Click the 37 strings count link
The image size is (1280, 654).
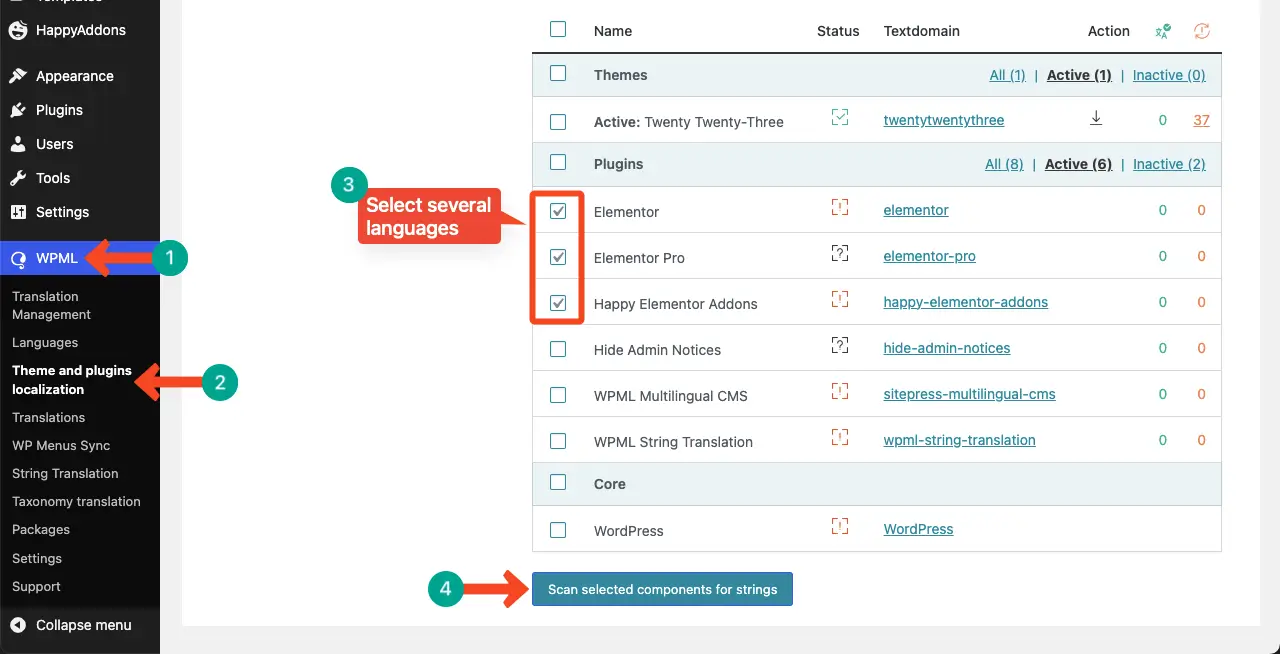coord(1201,120)
